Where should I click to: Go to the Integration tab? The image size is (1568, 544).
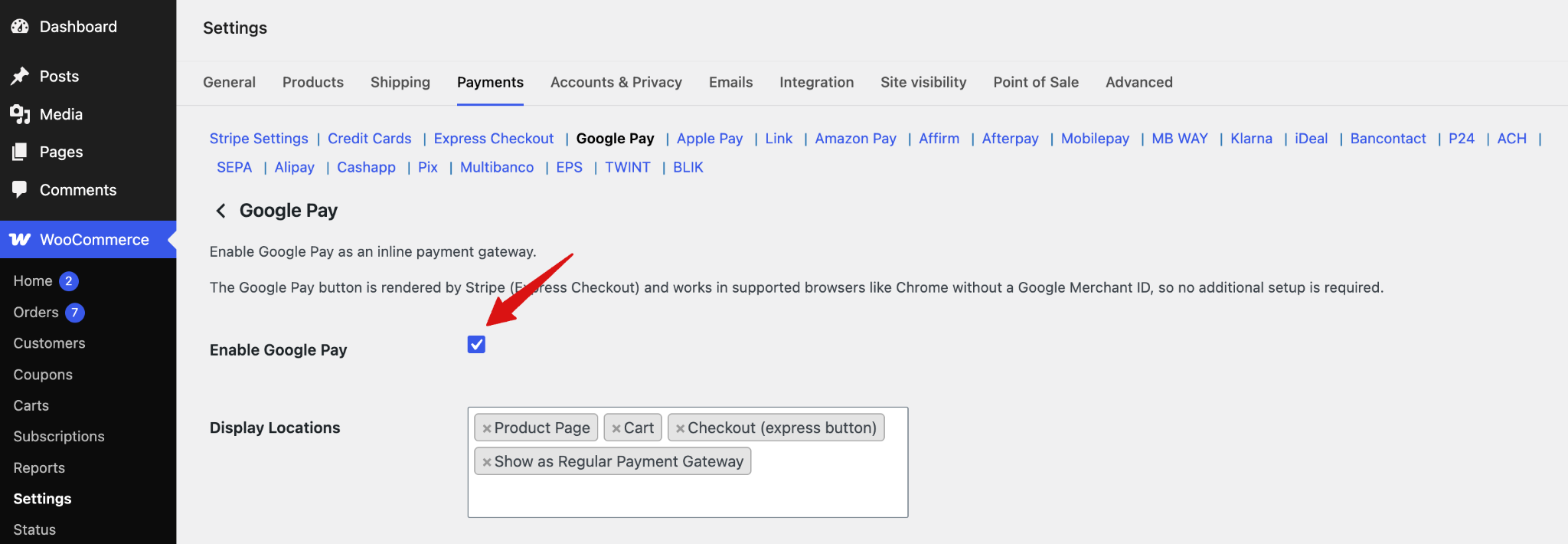tap(816, 82)
